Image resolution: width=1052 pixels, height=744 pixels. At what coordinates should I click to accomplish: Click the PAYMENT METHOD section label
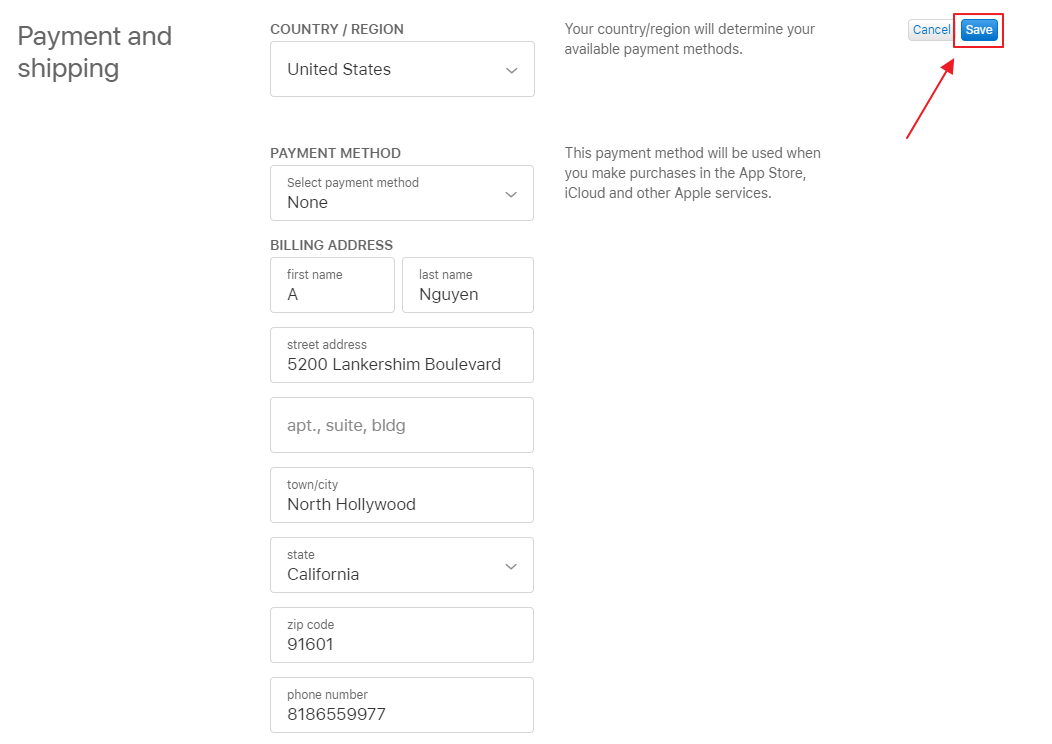coord(335,153)
